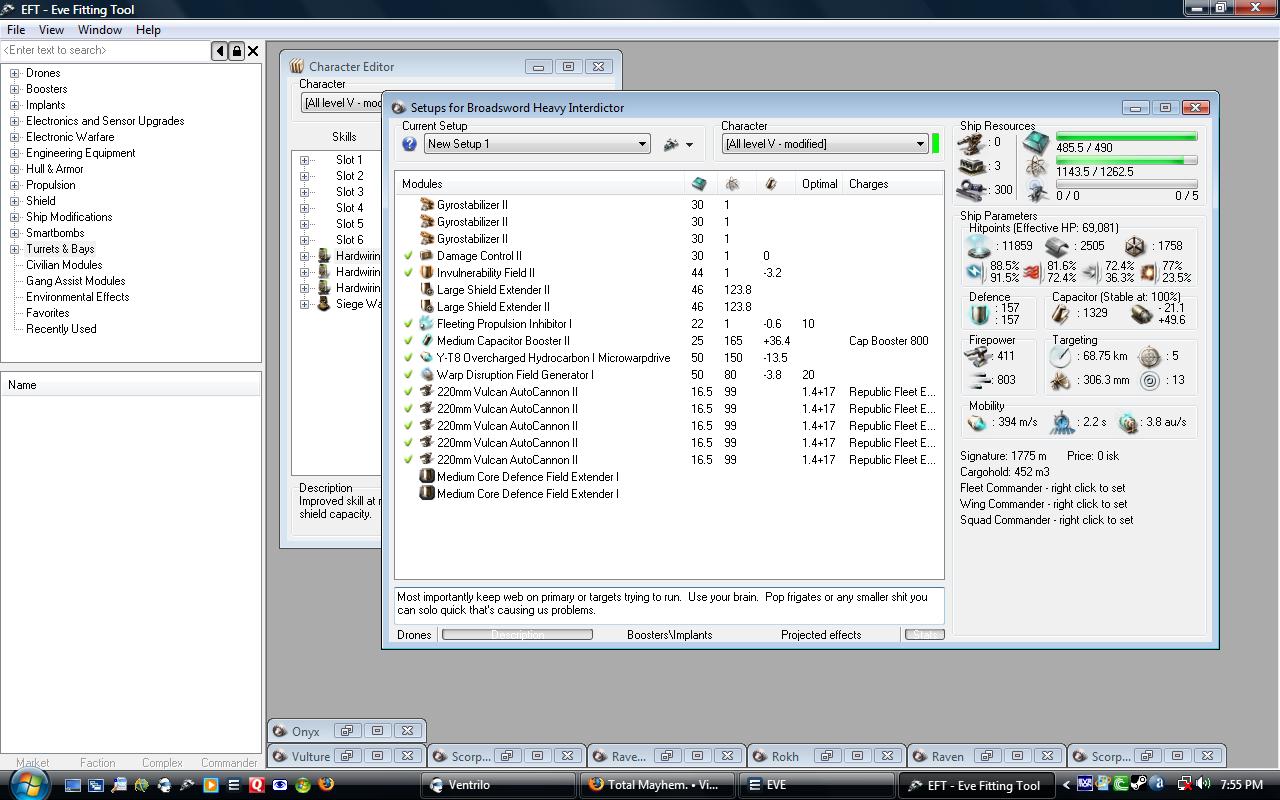Click the Warp Disruption Field Generator I module icon
The width and height of the screenshot is (1280, 800).
[426, 375]
